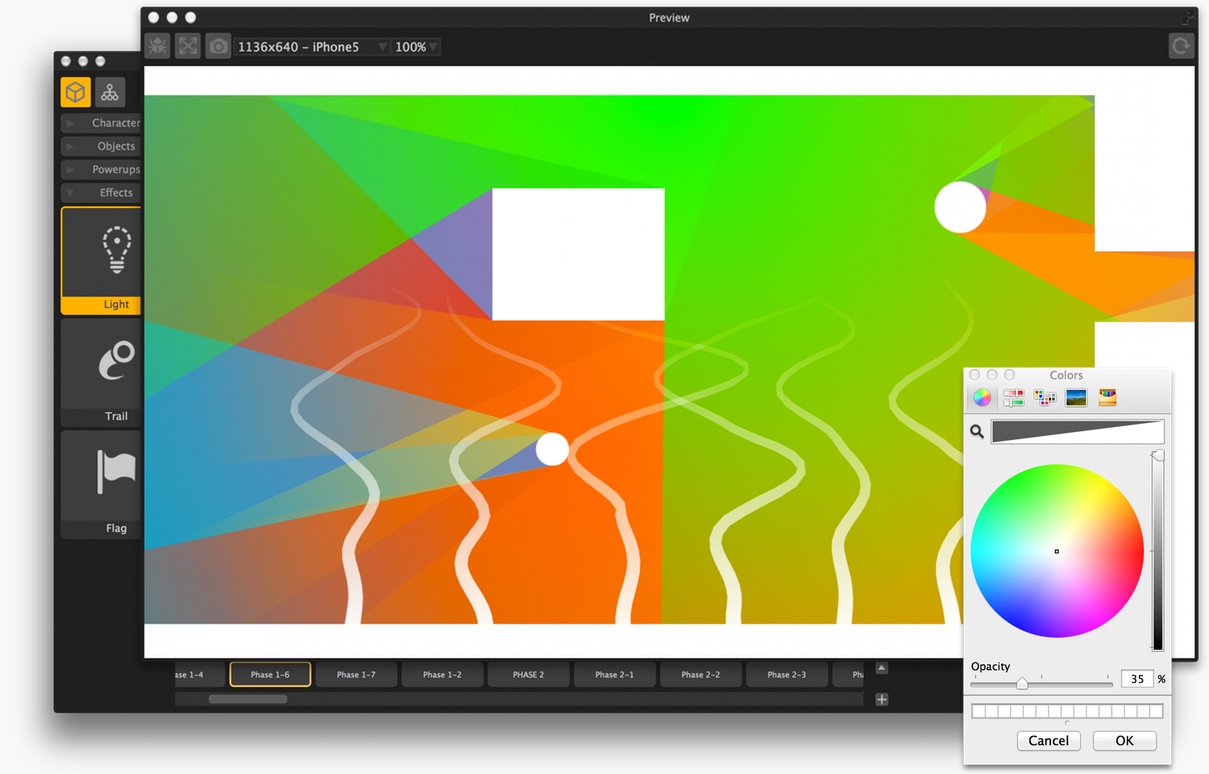Collapse the Effects section
1209x774 pixels.
[x=102, y=193]
